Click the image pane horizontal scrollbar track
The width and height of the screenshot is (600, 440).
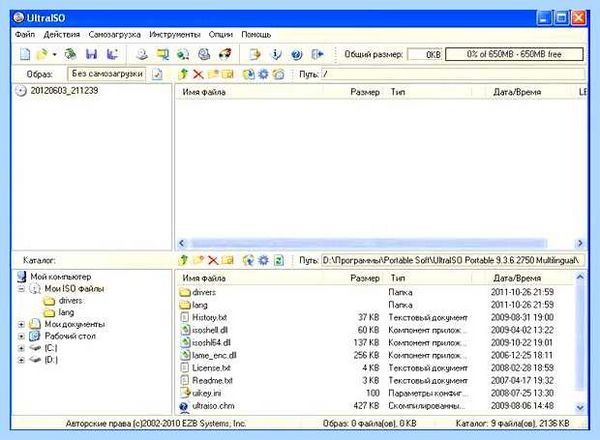point(368,243)
